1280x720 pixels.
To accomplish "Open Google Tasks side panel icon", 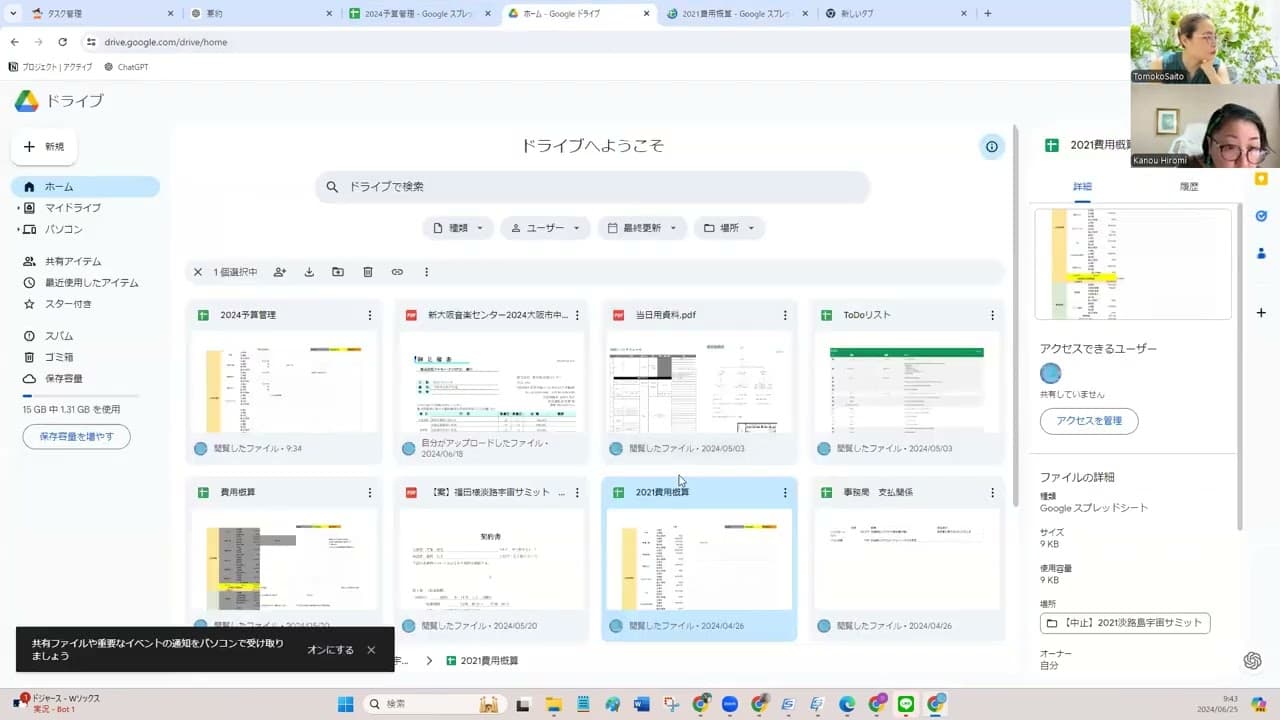I will [x=1261, y=216].
